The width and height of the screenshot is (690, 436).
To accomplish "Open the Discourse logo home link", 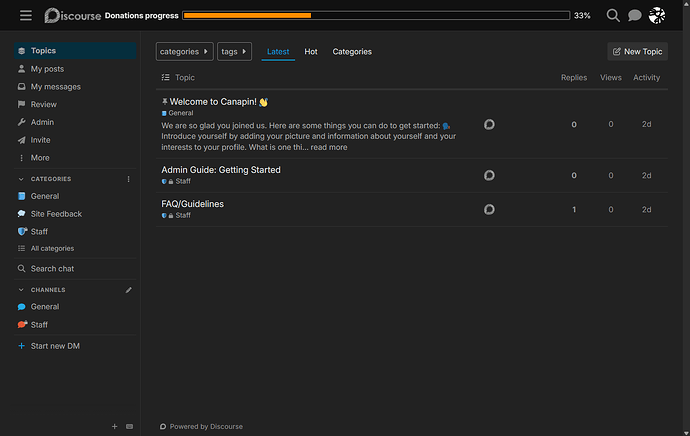I will click(x=73, y=15).
